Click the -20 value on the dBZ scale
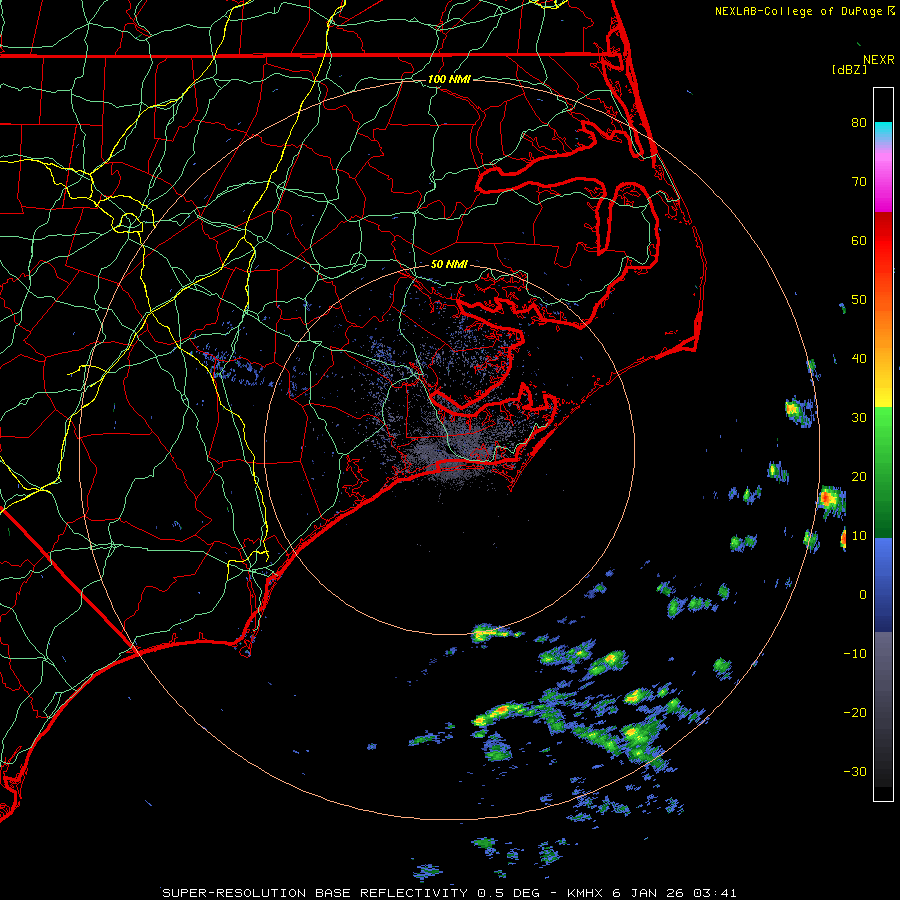Screen dimensions: 900x900 [x=855, y=712]
